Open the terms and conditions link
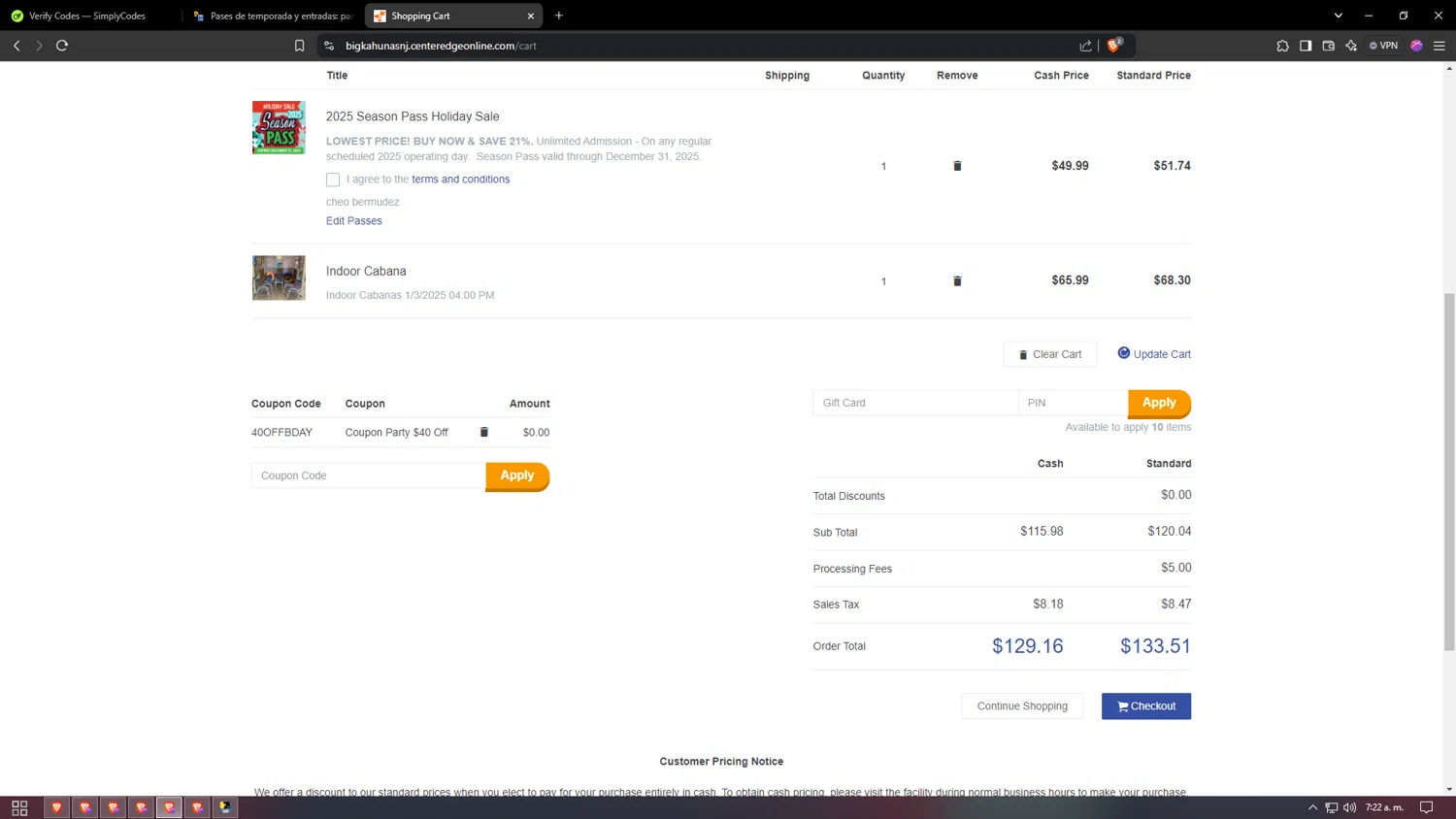 [460, 180]
